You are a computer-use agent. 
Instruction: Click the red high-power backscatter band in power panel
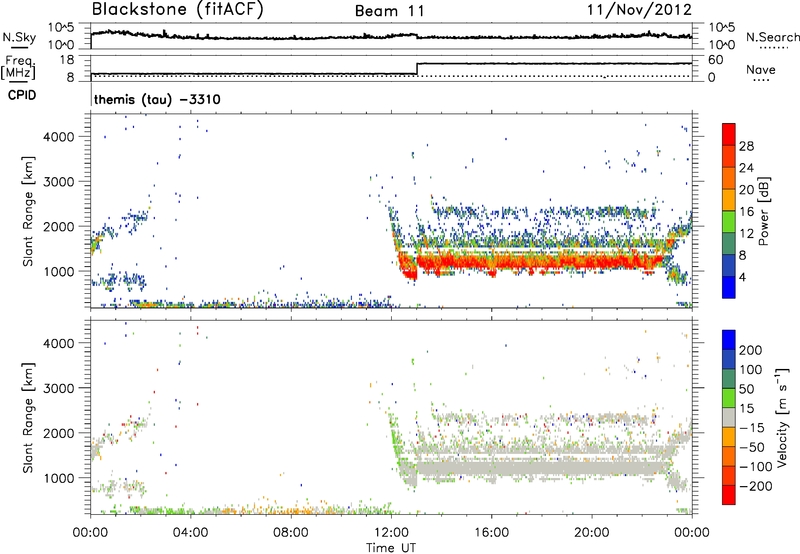click(541, 262)
